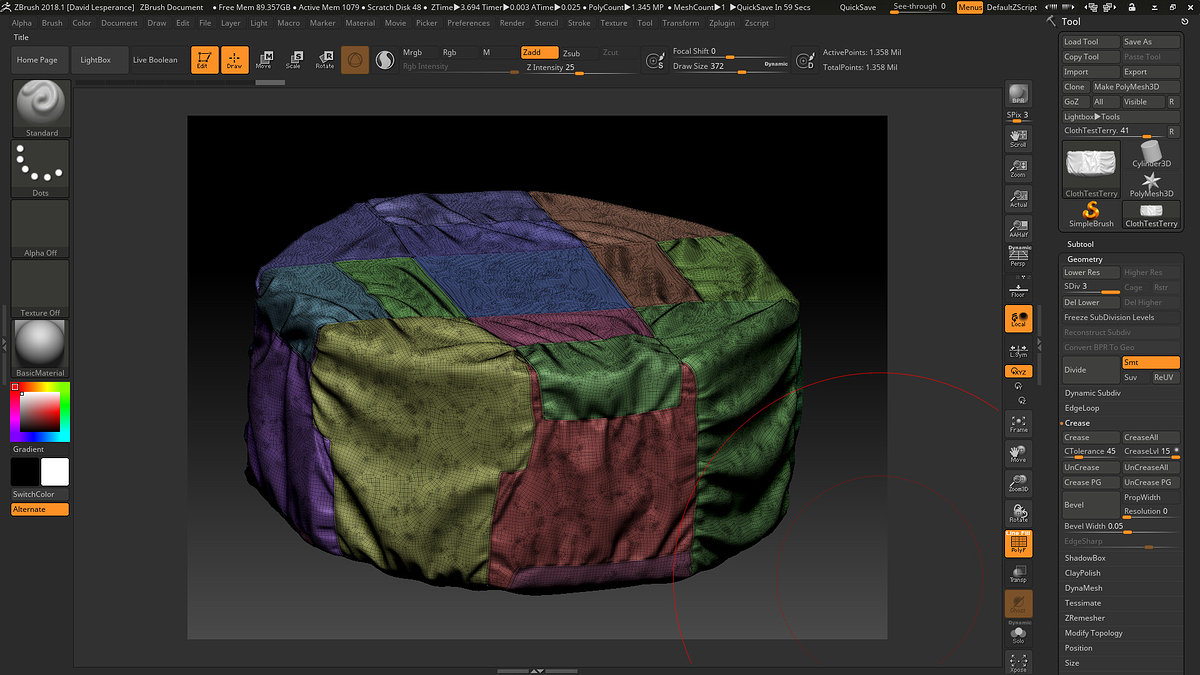Toggle XYZ rotation mode
This screenshot has width=1200, height=675.
(1018, 371)
